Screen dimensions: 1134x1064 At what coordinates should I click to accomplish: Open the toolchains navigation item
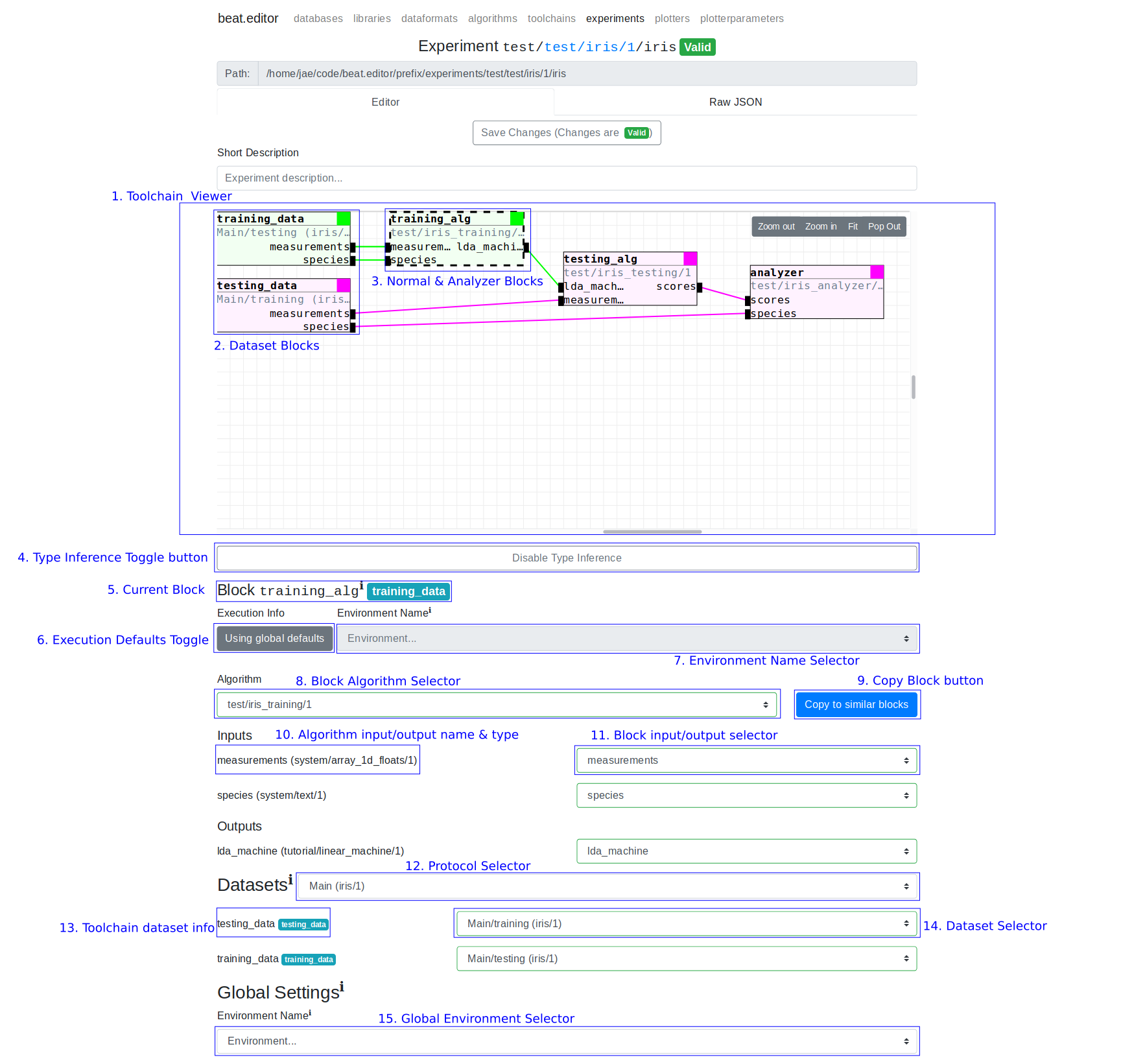(x=551, y=19)
